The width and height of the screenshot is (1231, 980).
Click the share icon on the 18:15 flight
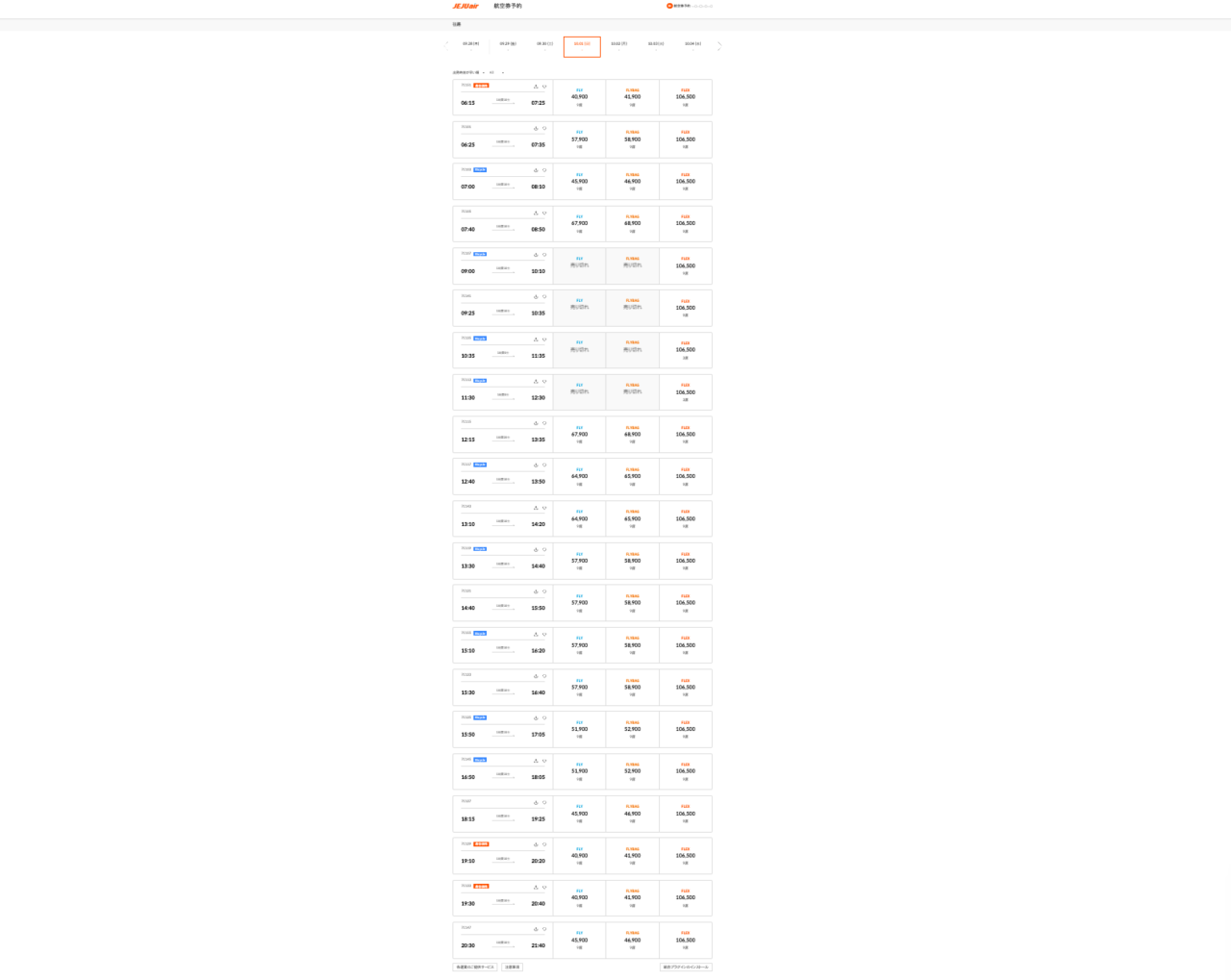tap(536, 803)
